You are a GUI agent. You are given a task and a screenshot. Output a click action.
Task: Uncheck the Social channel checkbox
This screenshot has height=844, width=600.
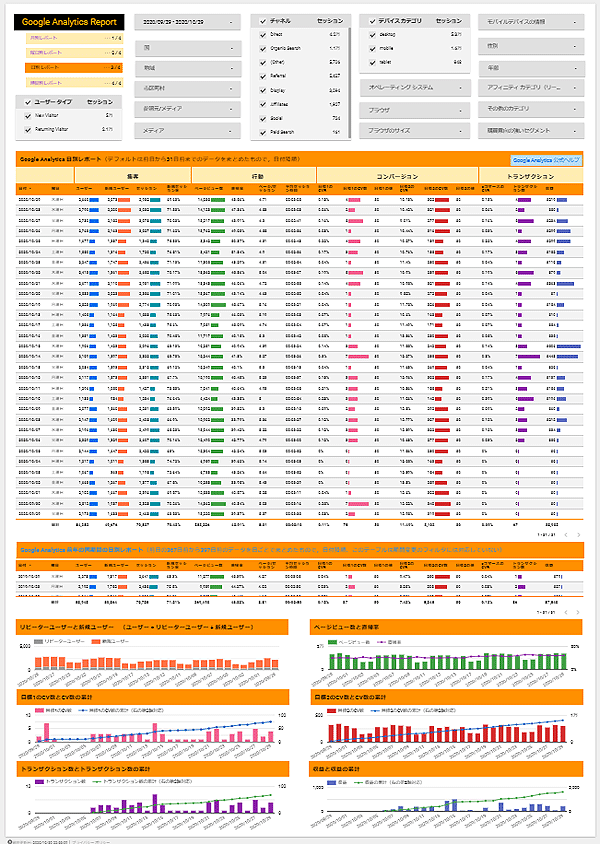(263, 118)
